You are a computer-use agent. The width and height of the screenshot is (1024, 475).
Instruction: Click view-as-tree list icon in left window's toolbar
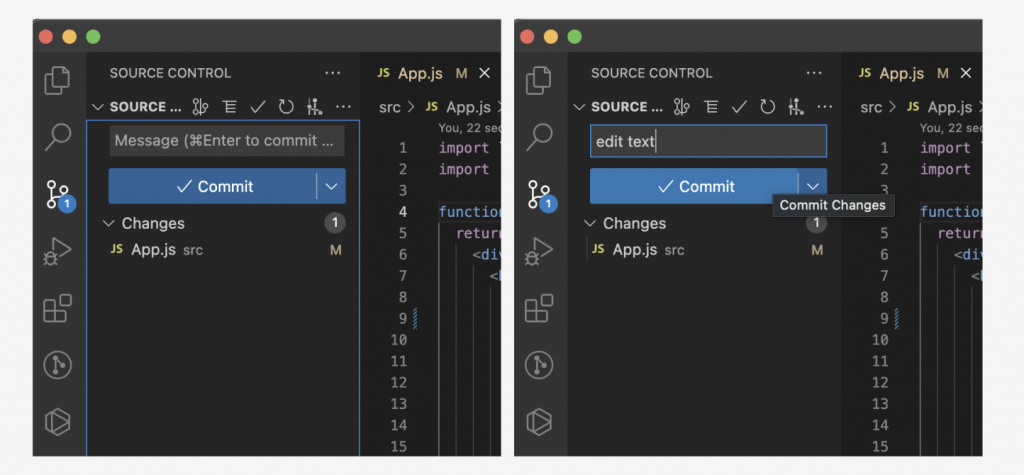tap(229, 107)
